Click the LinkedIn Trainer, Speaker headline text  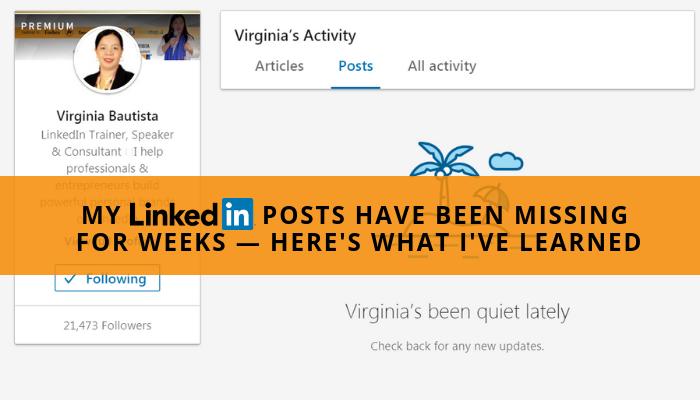coord(107,135)
